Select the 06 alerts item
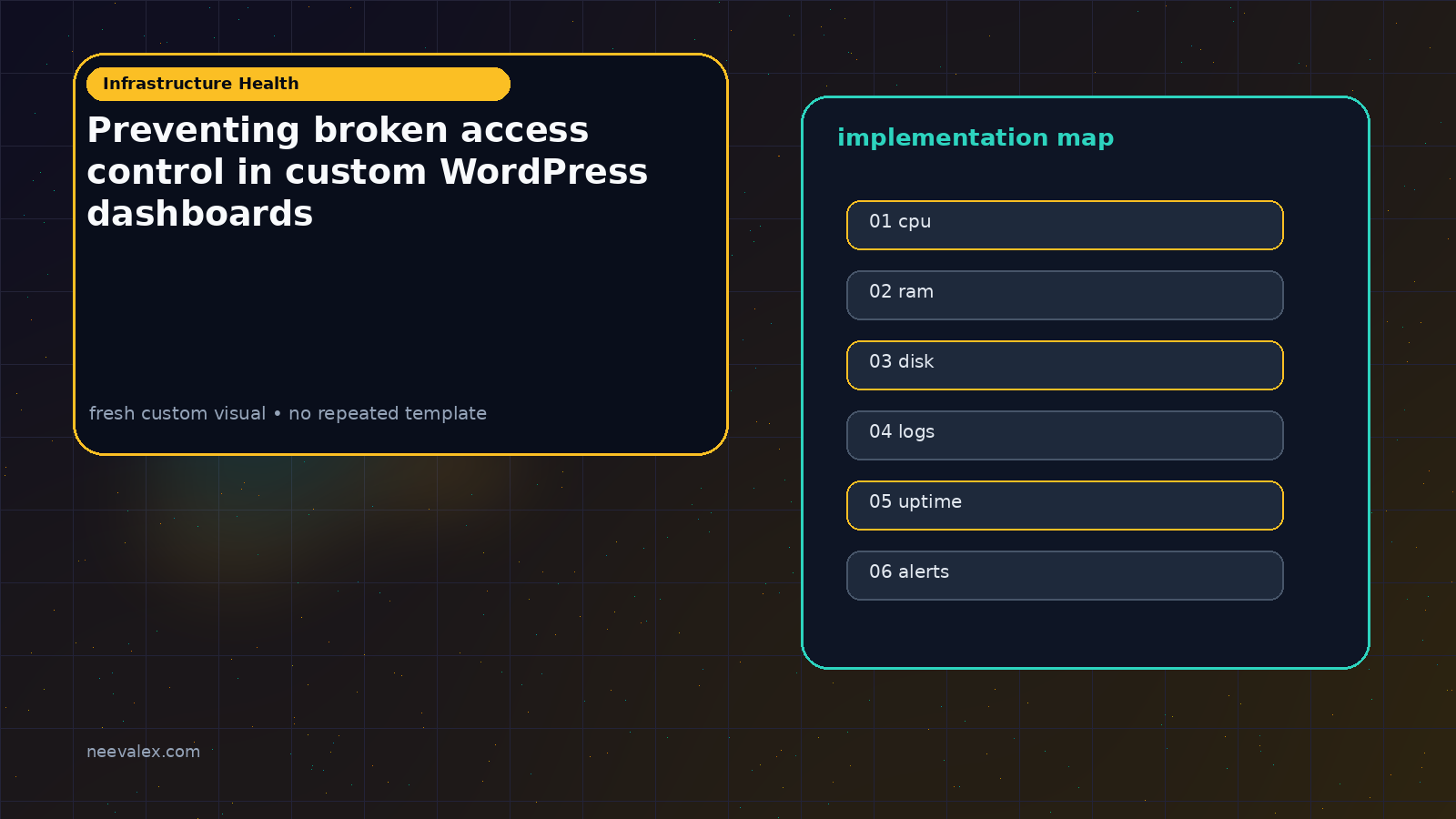 click(x=1065, y=575)
